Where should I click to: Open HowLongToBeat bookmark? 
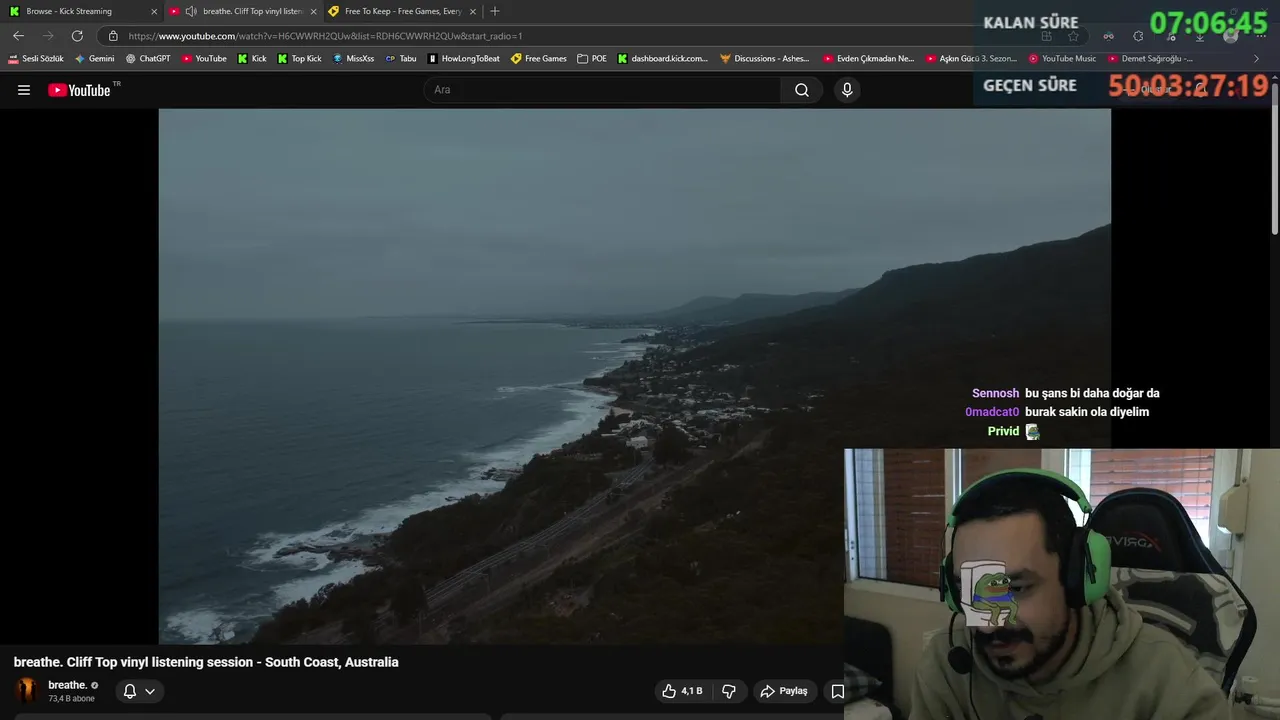[464, 59]
